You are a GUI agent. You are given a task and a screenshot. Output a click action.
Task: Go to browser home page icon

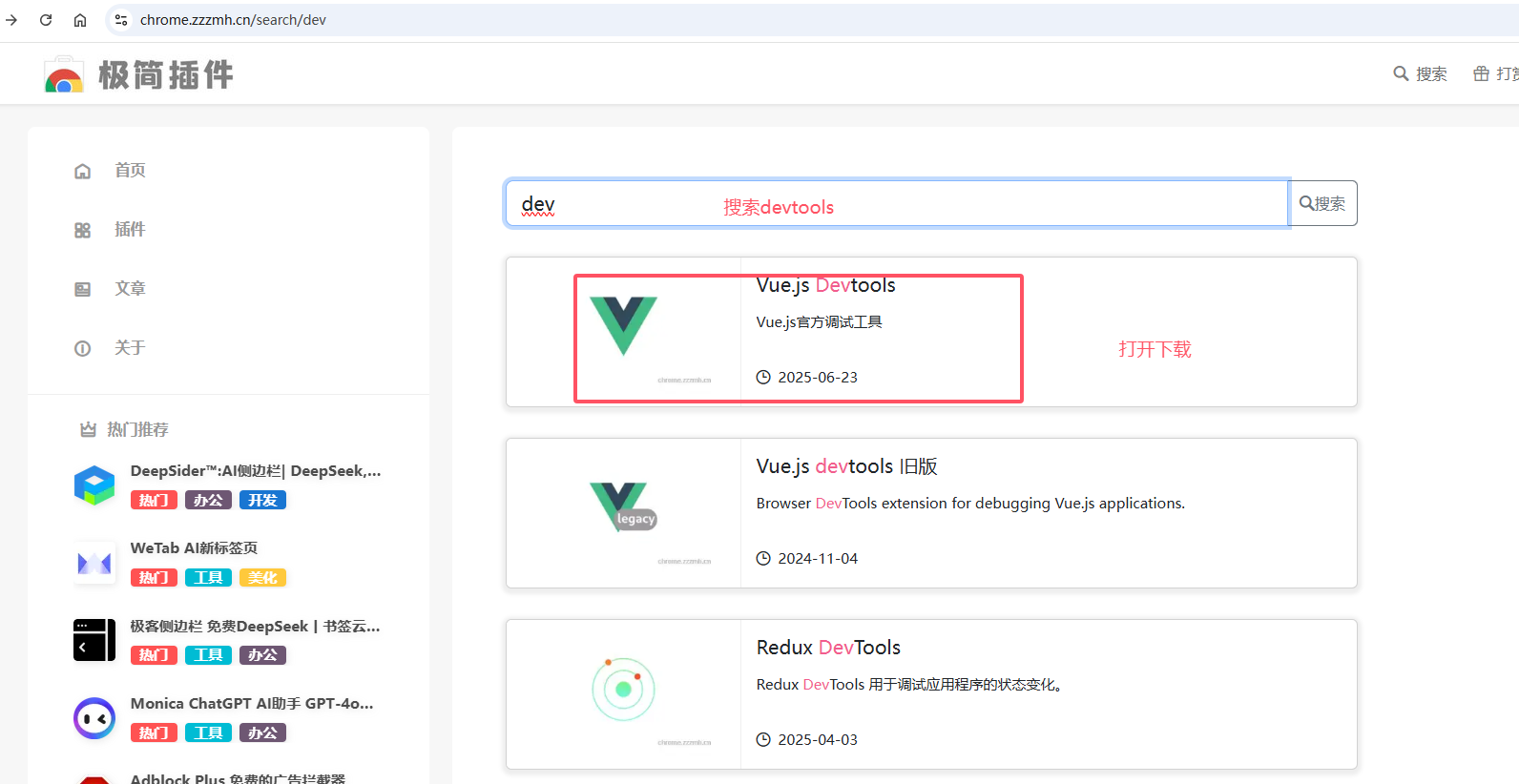pos(80,20)
